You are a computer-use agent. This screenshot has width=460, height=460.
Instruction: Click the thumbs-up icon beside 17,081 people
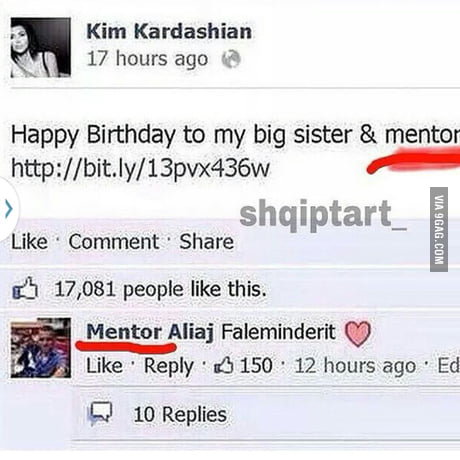click(x=25, y=288)
